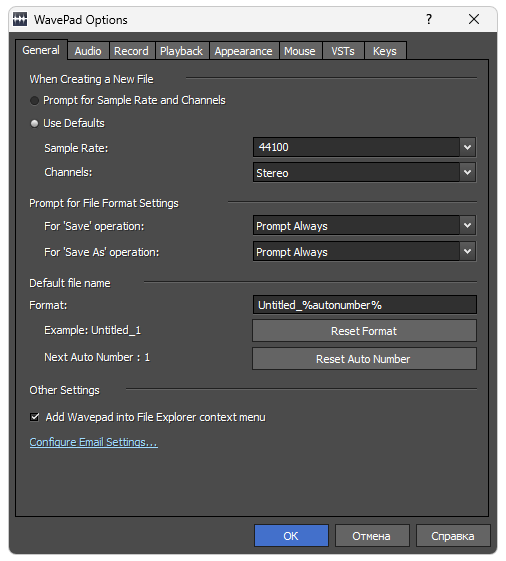
Task: Switch to the VSTs tab
Action: point(343,51)
